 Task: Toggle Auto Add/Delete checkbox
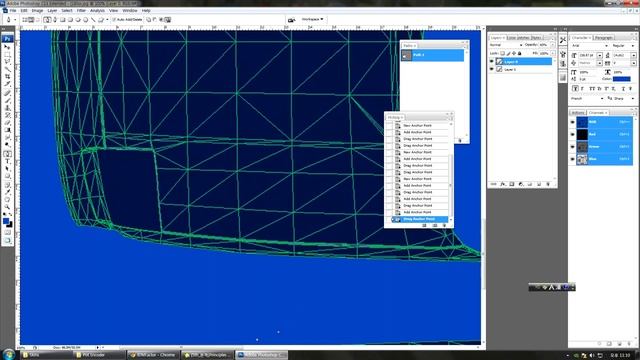pos(114,20)
